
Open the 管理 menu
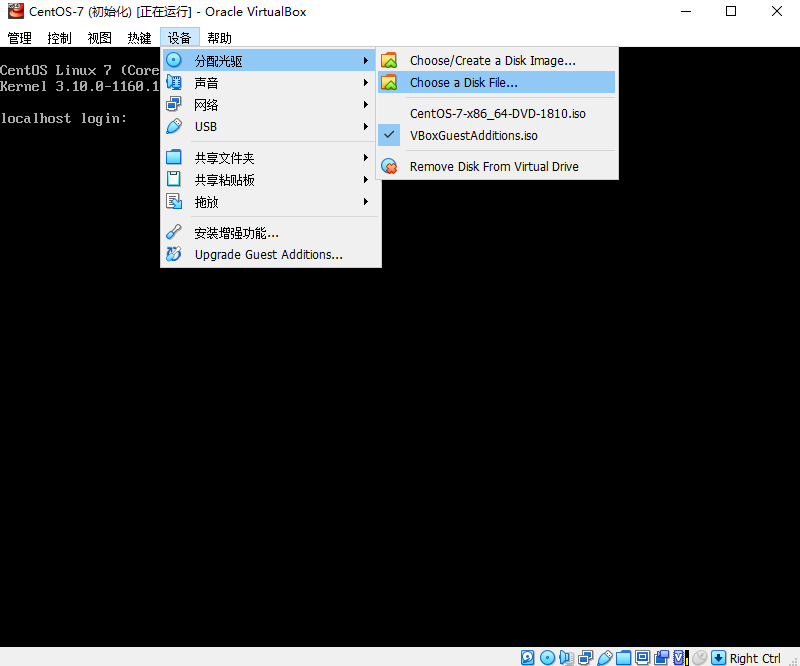click(20, 38)
